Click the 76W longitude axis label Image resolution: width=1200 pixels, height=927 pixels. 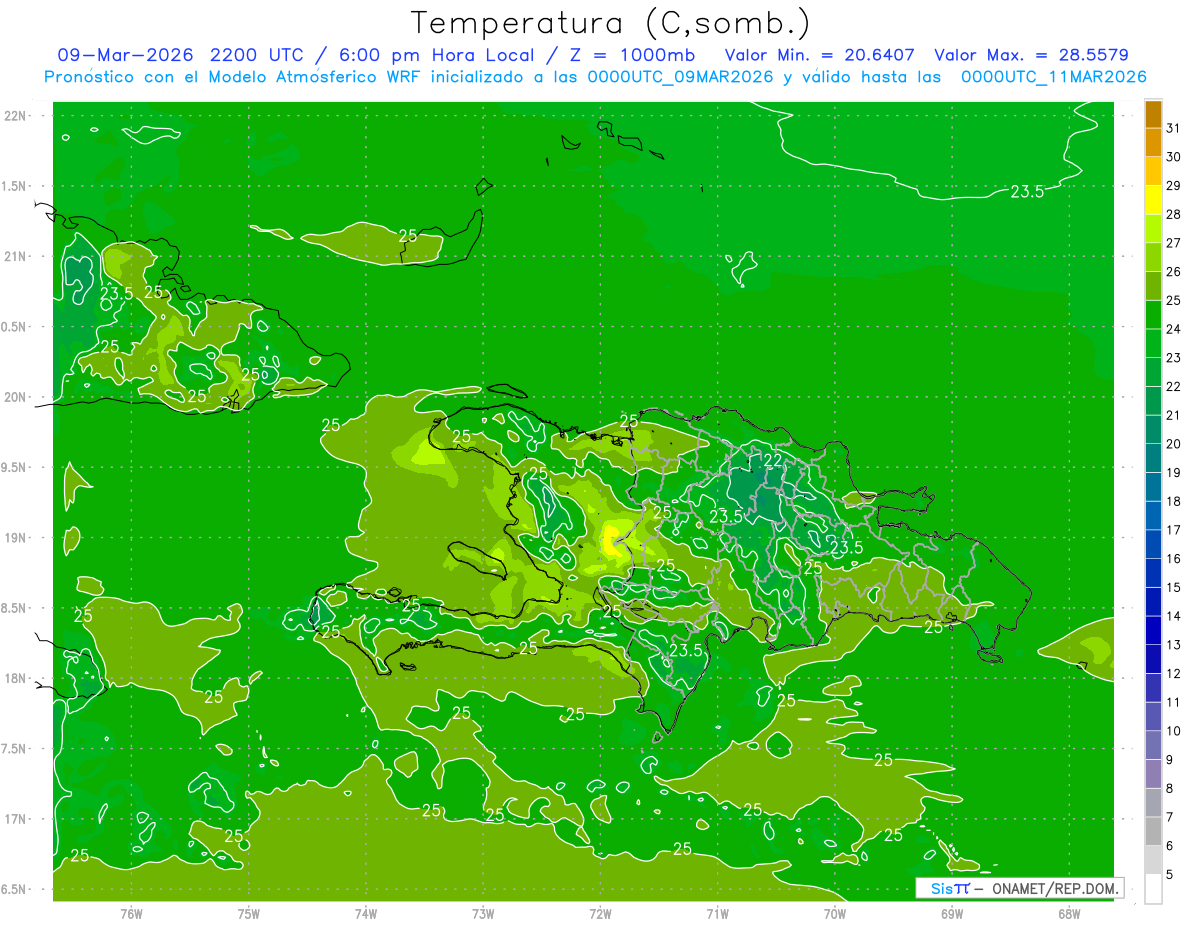131,914
